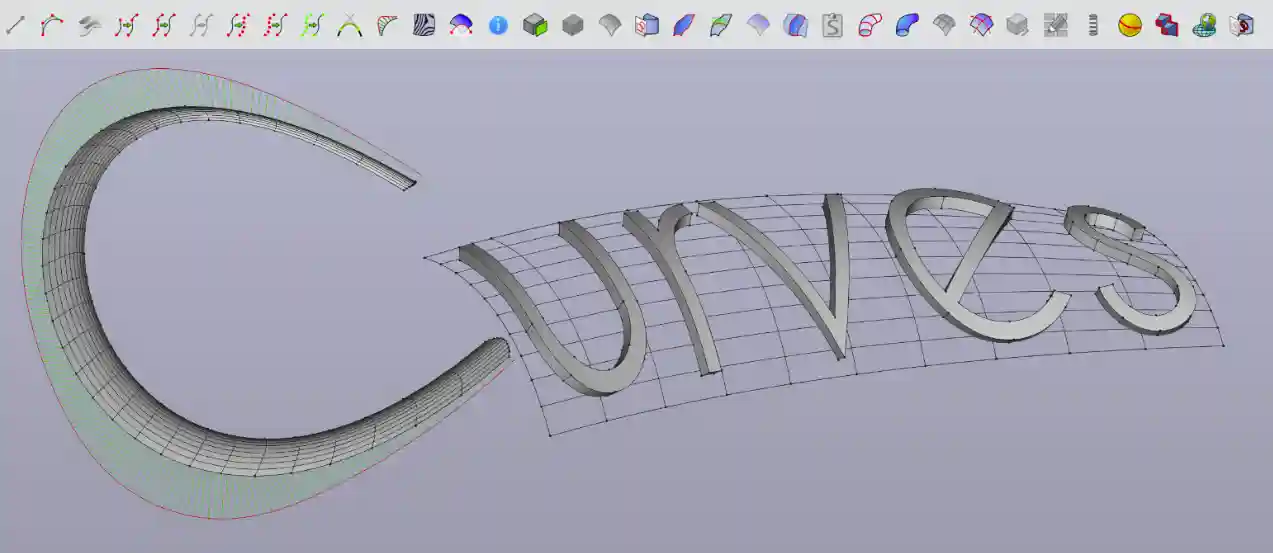Select the gray curved surface icon

click(610, 25)
